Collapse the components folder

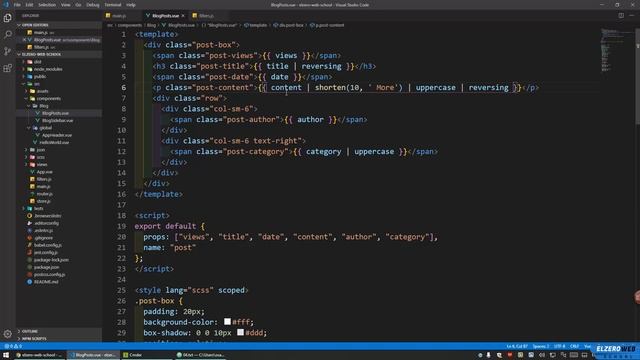(x=59, y=98)
